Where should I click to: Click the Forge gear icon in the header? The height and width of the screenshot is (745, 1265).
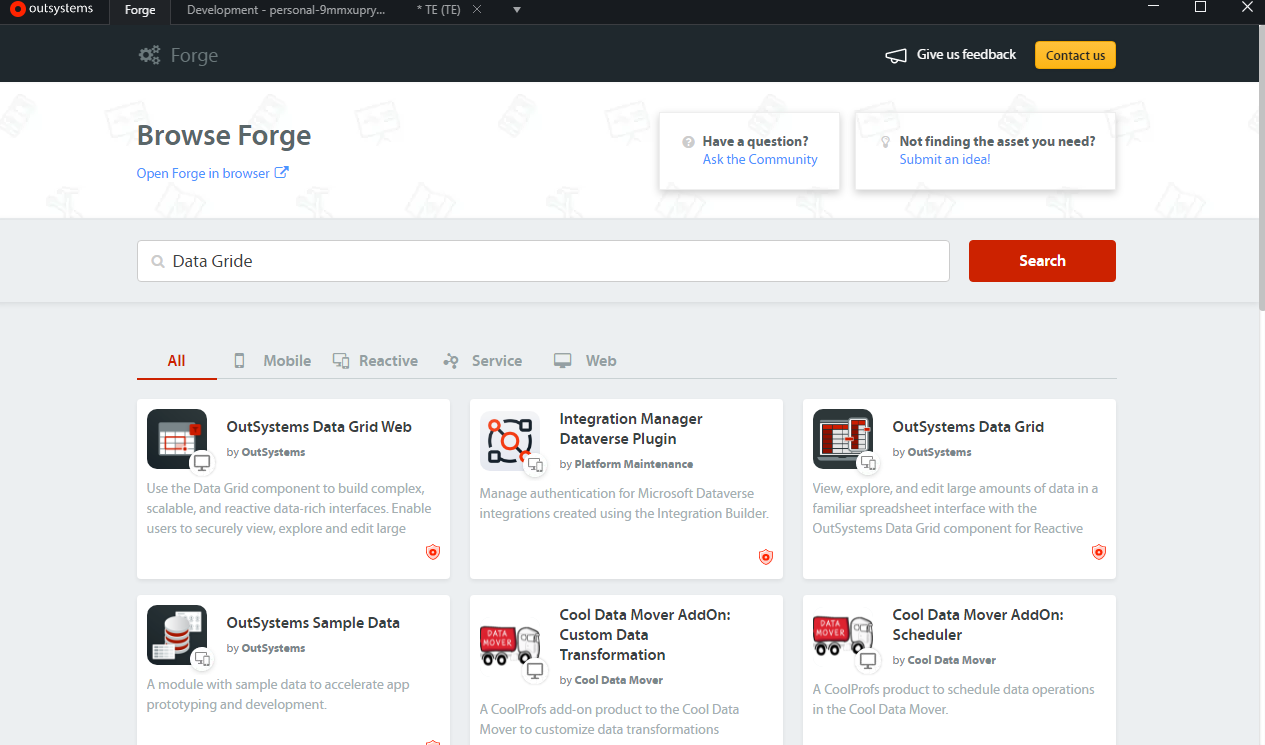[x=149, y=55]
